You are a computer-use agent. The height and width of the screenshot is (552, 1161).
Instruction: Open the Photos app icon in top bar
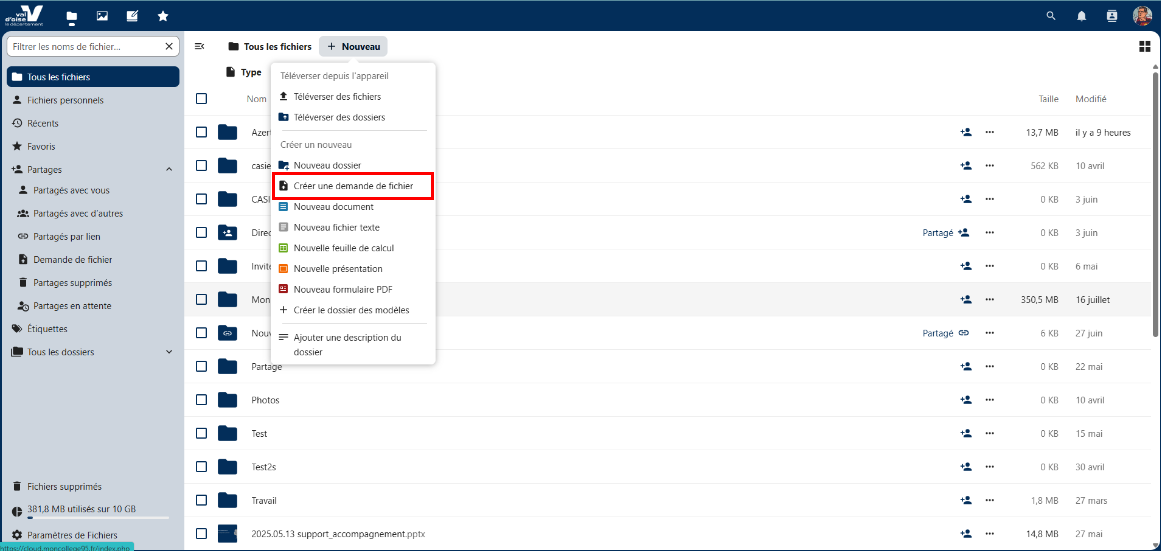tap(102, 16)
